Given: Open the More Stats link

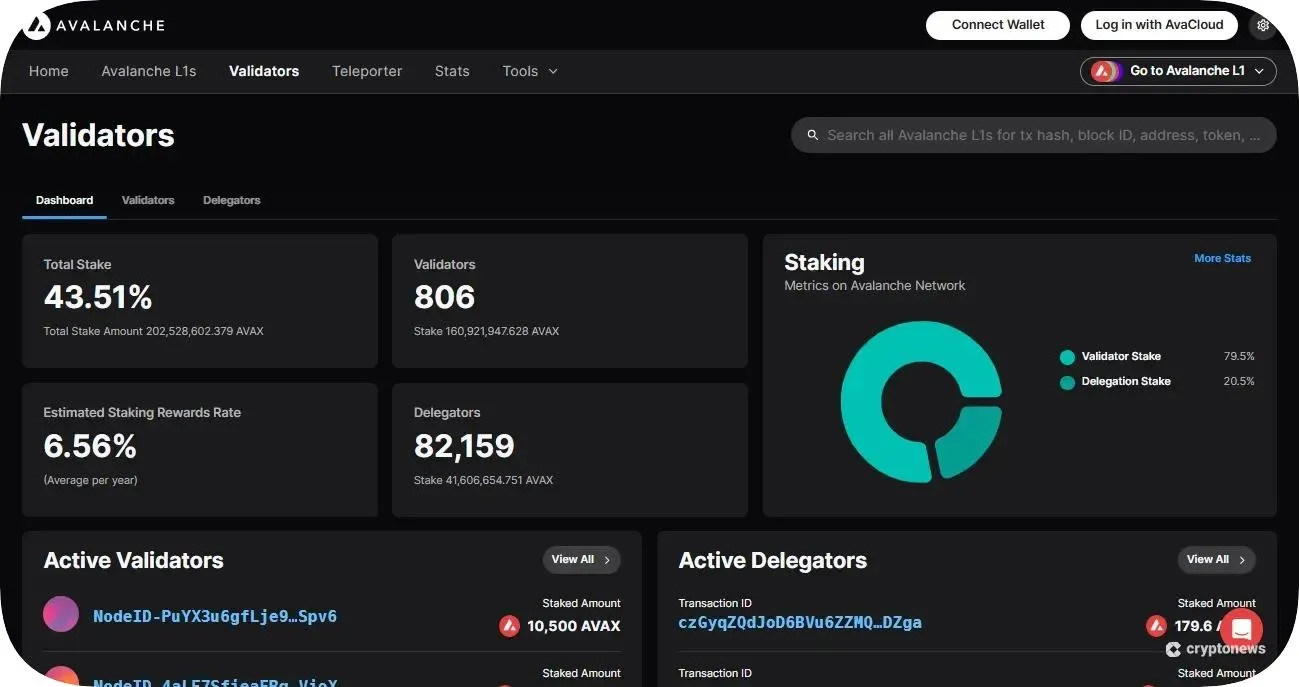Looking at the screenshot, I should 1222,258.
